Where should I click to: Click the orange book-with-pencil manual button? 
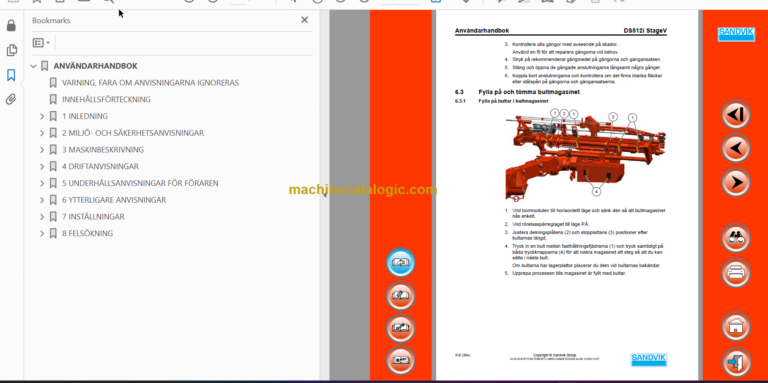tap(401, 296)
